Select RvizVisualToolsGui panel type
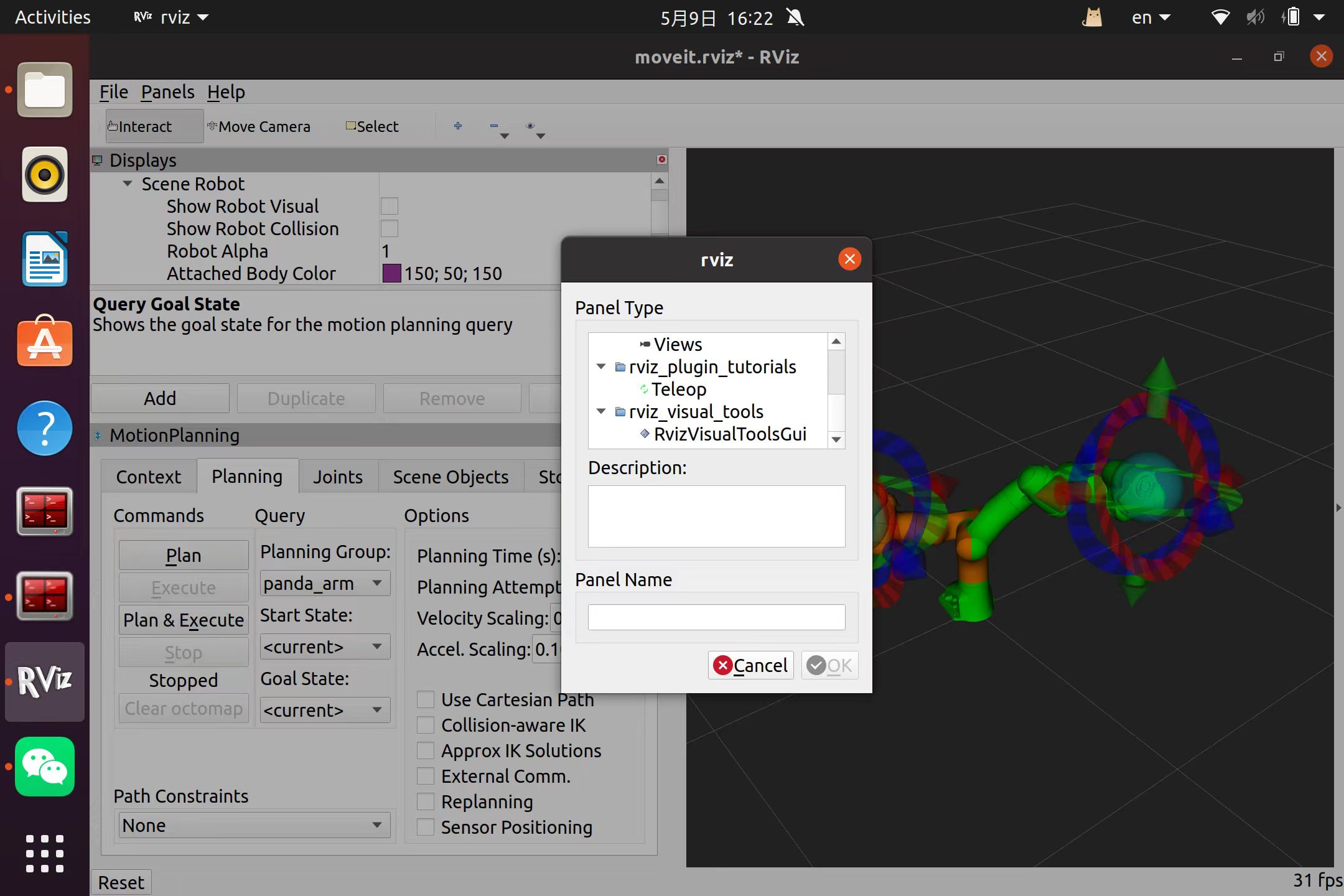The image size is (1344, 896). [729, 434]
